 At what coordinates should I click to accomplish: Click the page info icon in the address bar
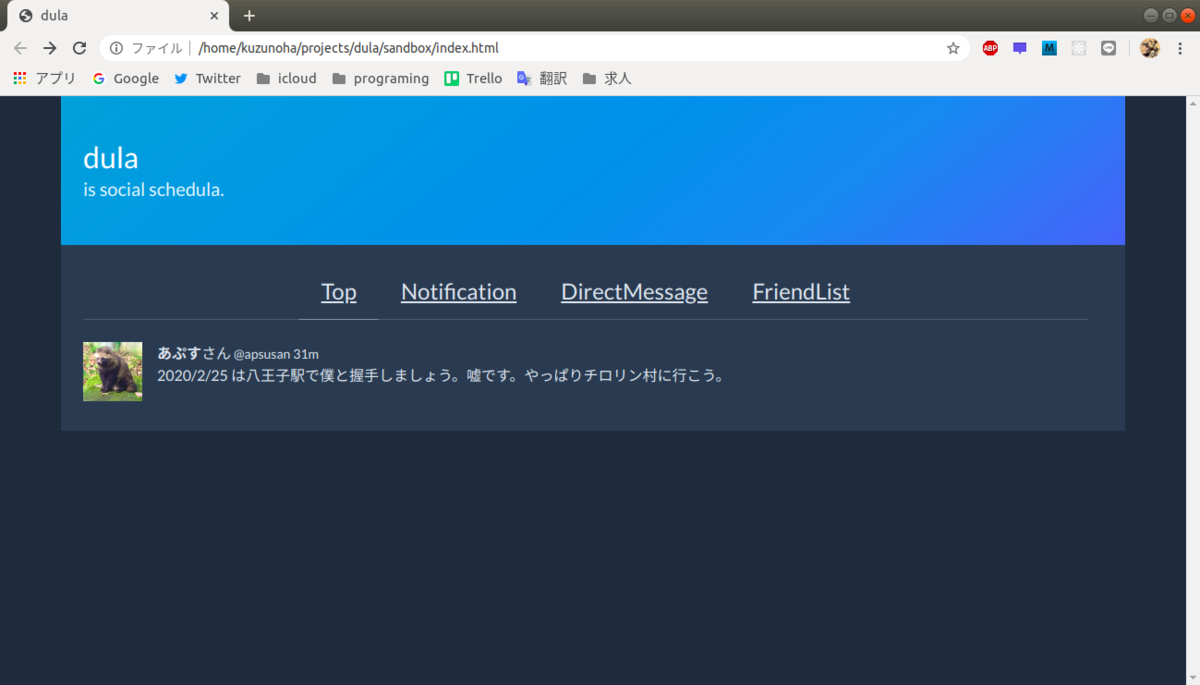(118, 47)
